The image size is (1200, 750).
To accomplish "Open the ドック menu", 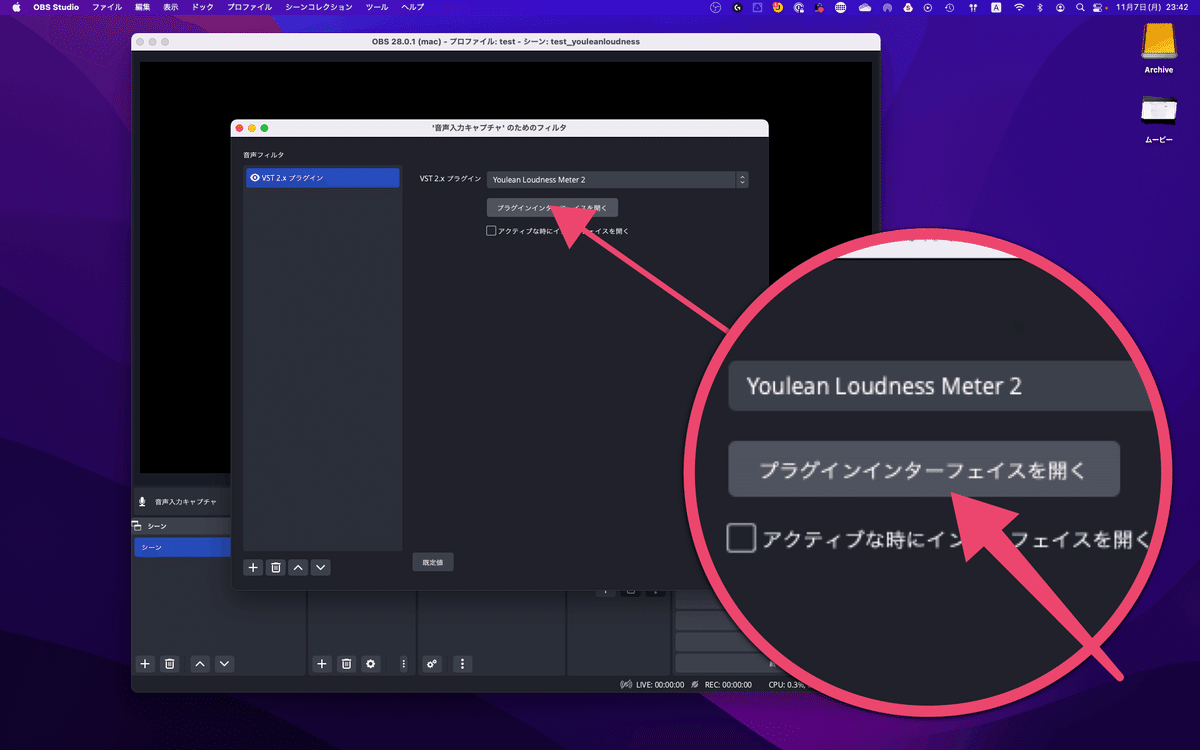I will [203, 7].
